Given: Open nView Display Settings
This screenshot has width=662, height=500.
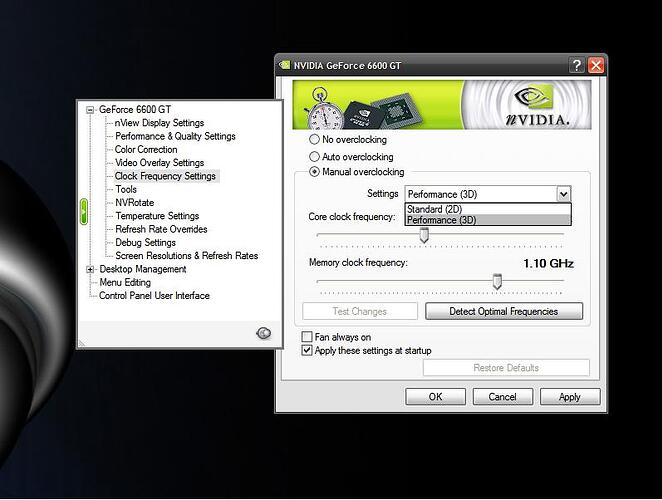Looking at the screenshot, I should coord(159,123).
